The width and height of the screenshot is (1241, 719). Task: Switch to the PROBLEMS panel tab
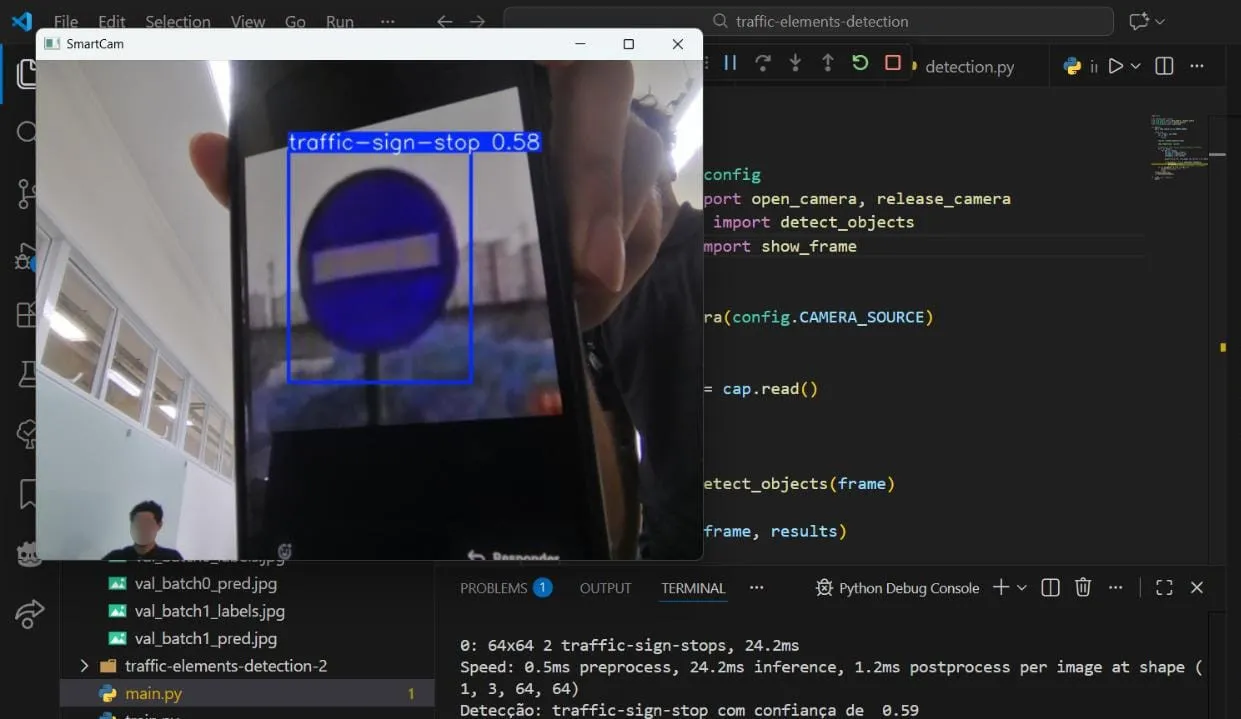(494, 588)
